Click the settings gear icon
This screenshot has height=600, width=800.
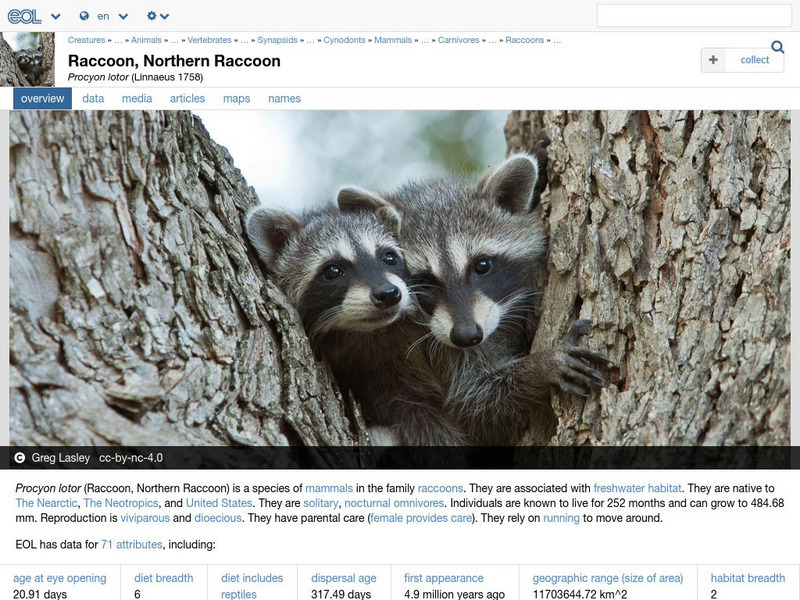[x=152, y=16]
